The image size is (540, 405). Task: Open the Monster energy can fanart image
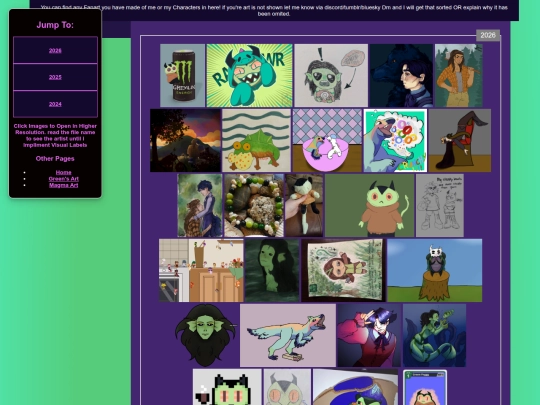coord(183,75)
